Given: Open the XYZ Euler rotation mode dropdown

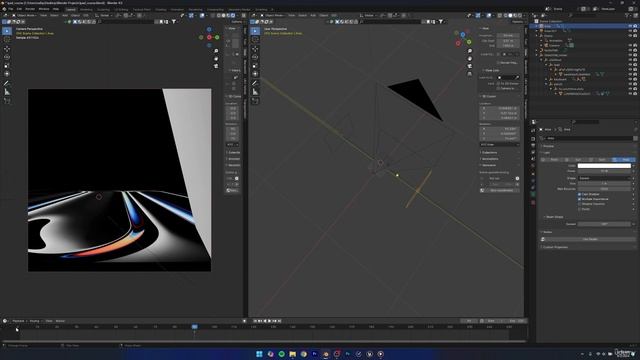Looking at the screenshot, I should pos(500,144).
